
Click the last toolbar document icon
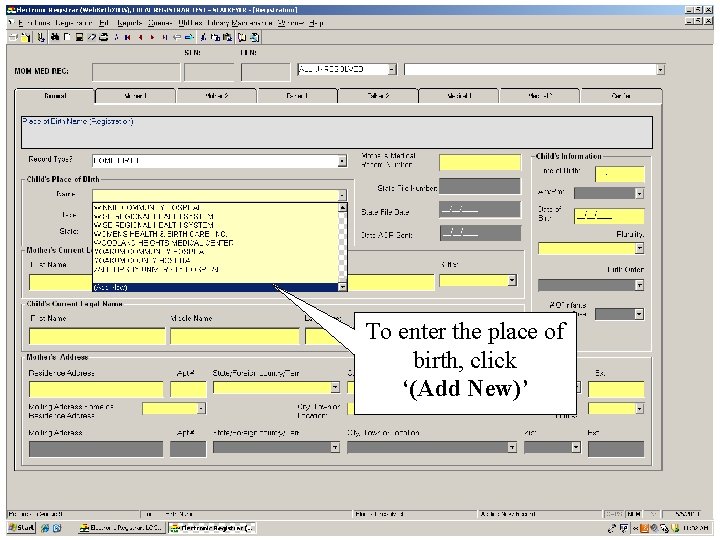(254, 37)
